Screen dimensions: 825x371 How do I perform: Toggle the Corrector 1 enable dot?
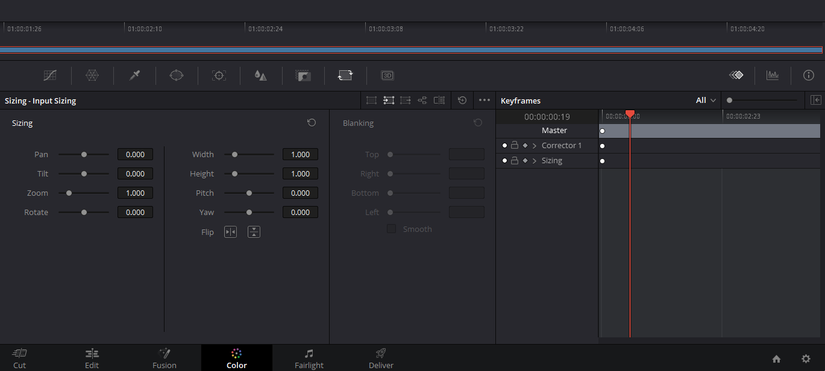505,145
